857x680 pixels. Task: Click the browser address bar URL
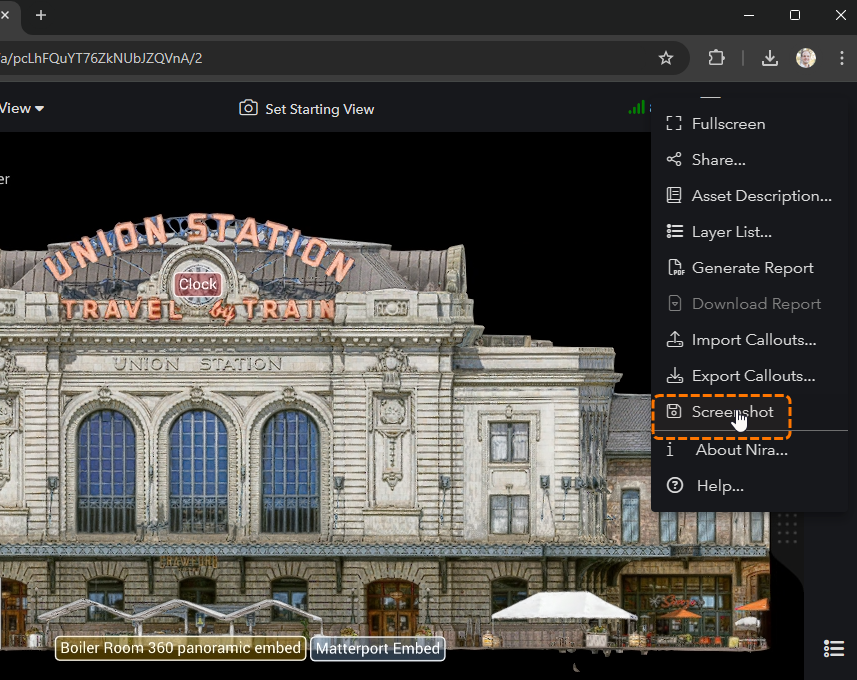coord(101,58)
